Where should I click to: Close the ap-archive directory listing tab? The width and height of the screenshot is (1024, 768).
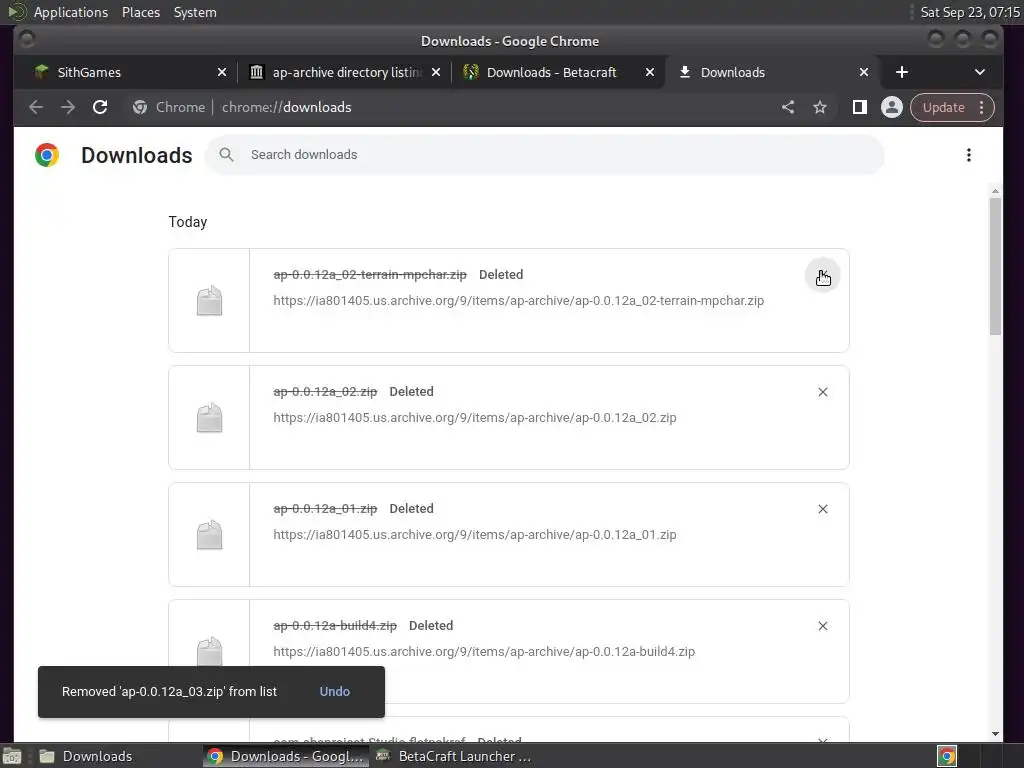pos(436,72)
